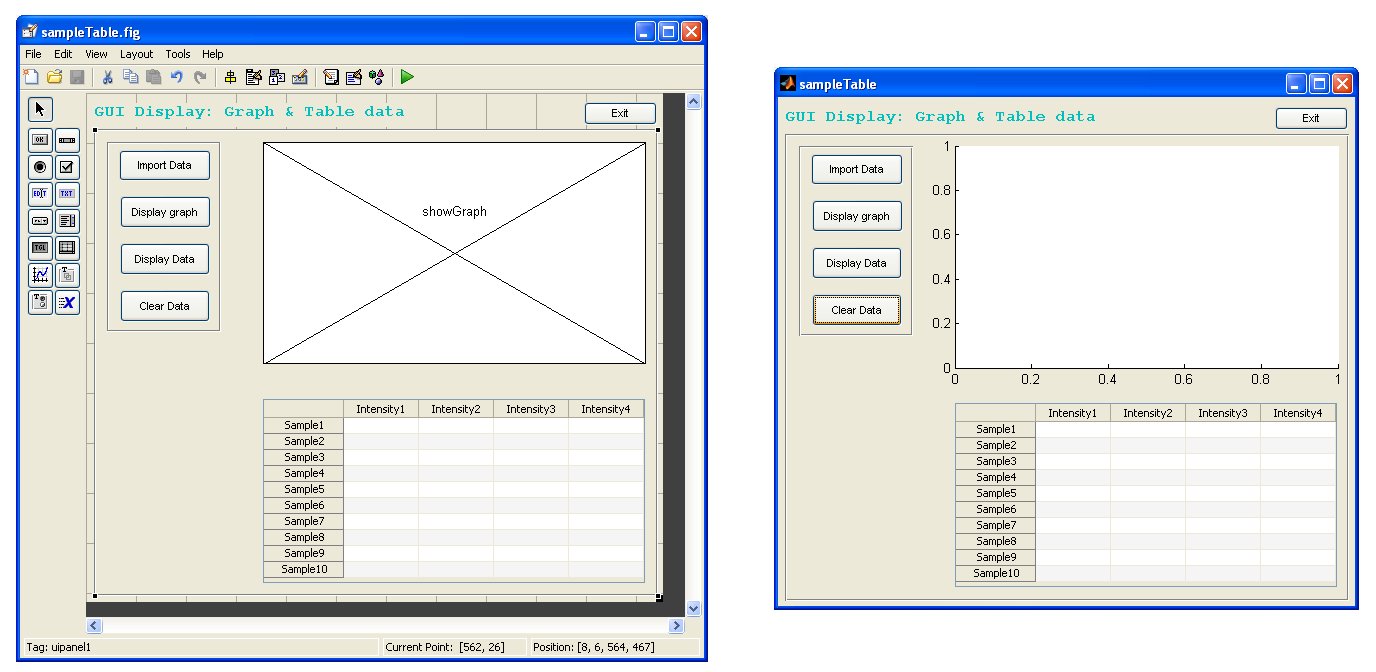The height and width of the screenshot is (672, 1376).
Task: Select the Intensity3 column header in the table
Action: click(531, 408)
